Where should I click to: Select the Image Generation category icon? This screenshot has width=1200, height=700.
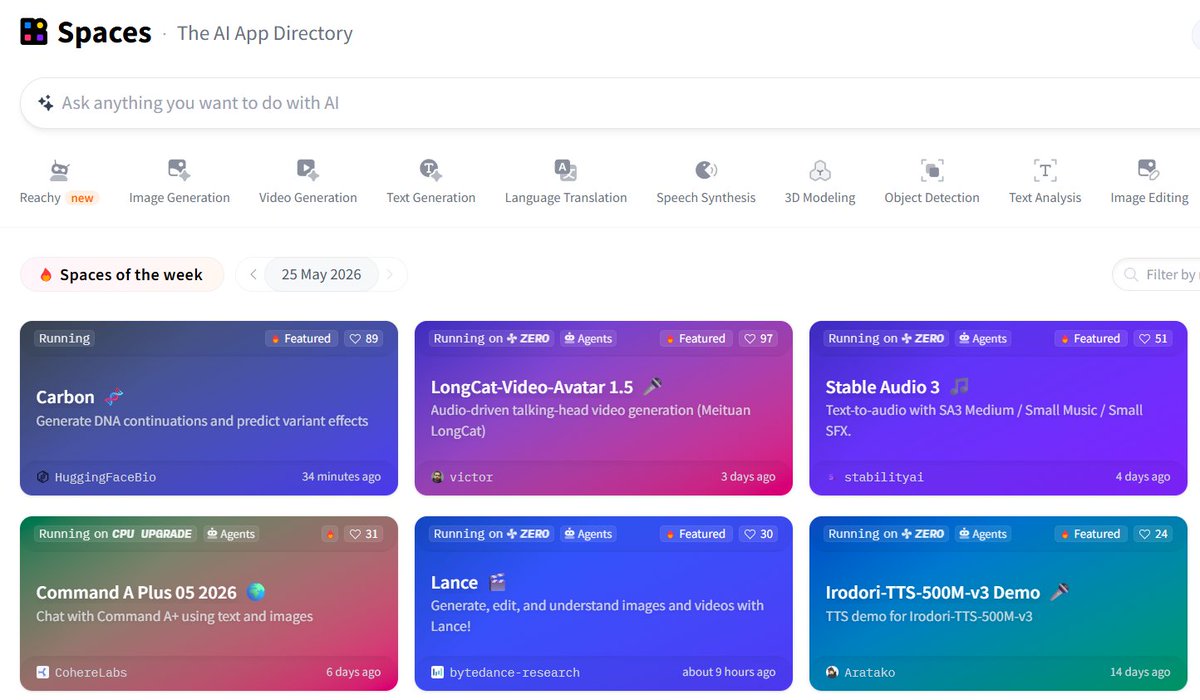click(x=179, y=170)
